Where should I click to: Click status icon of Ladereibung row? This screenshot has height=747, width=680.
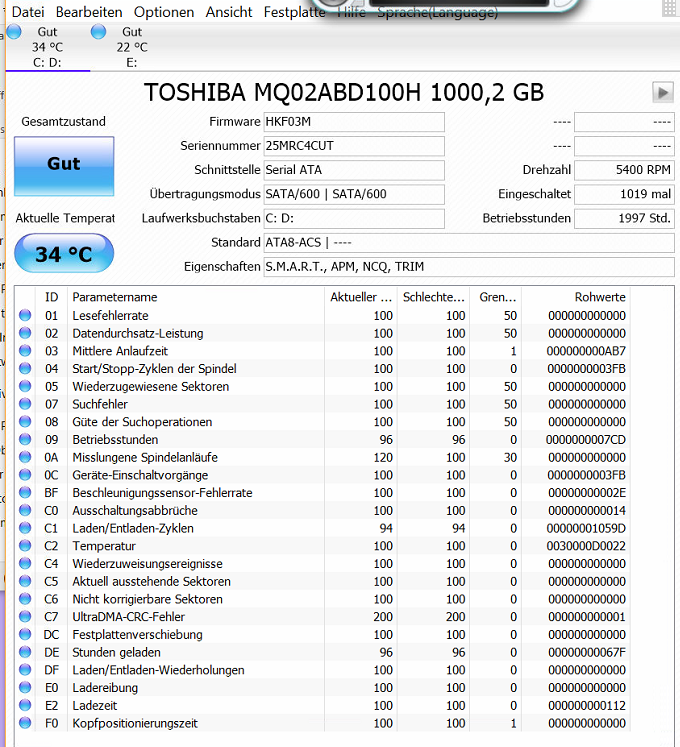coord(25,687)
